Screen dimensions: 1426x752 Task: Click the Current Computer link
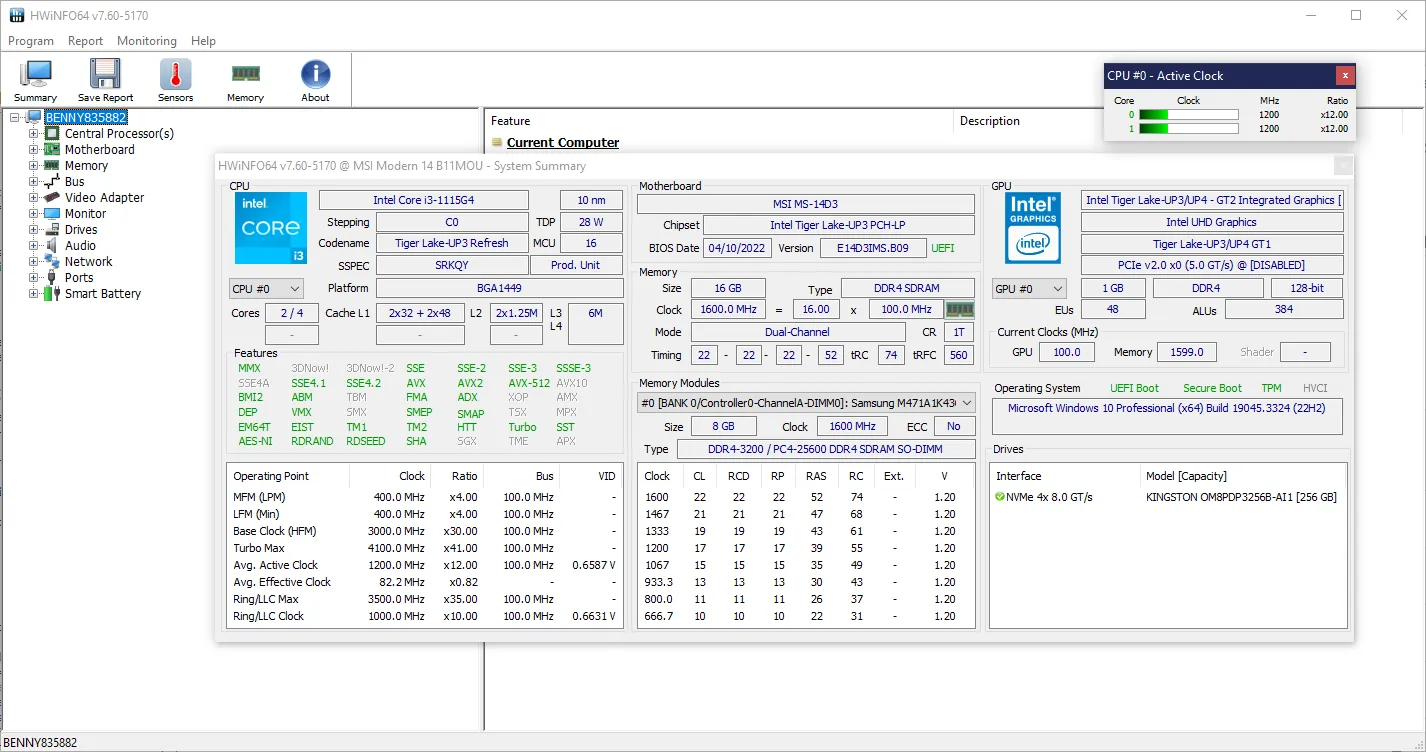pyautogui.click(x=562, y=143)
